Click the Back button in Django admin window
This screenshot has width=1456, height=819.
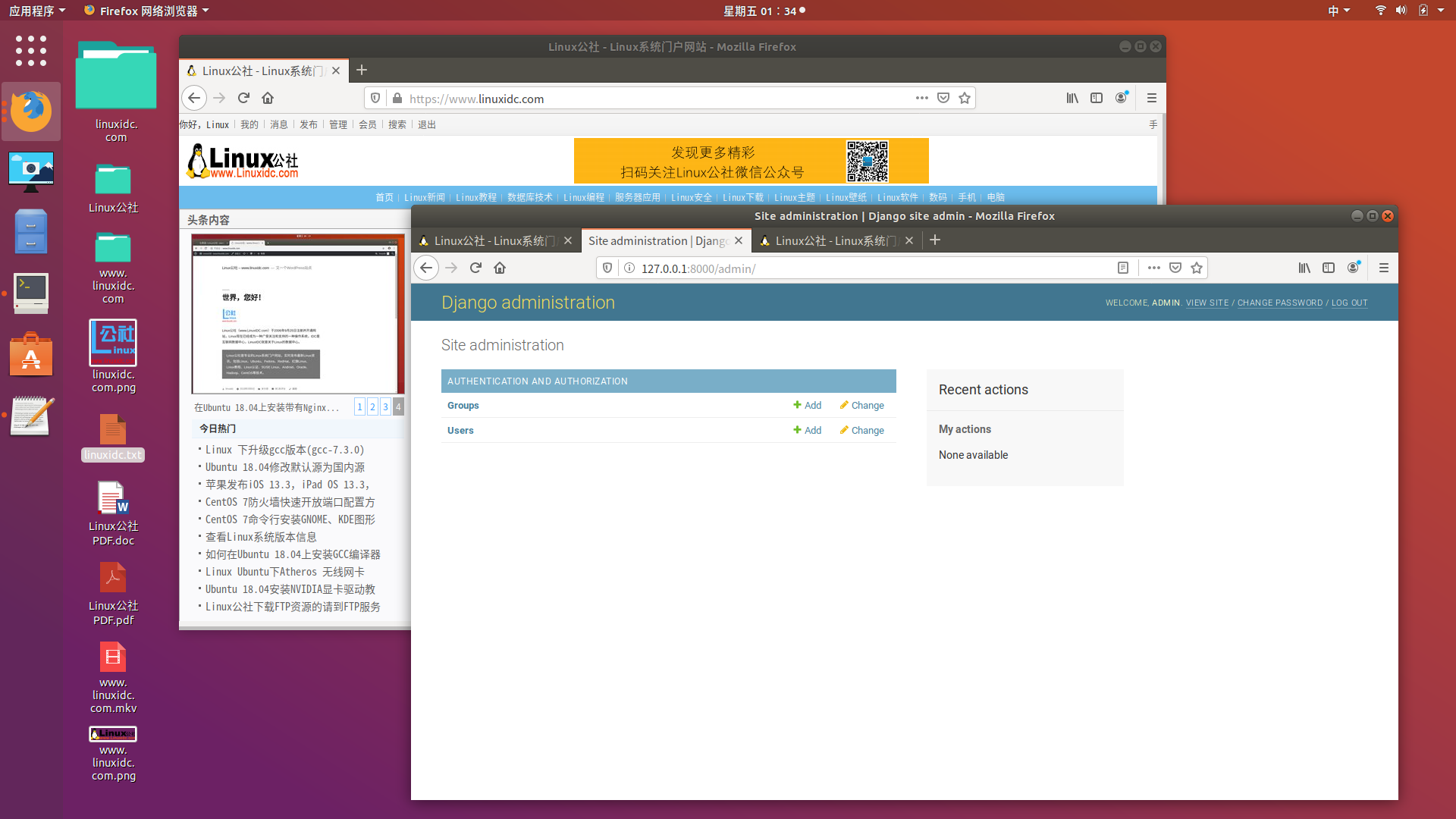(426, 268)
